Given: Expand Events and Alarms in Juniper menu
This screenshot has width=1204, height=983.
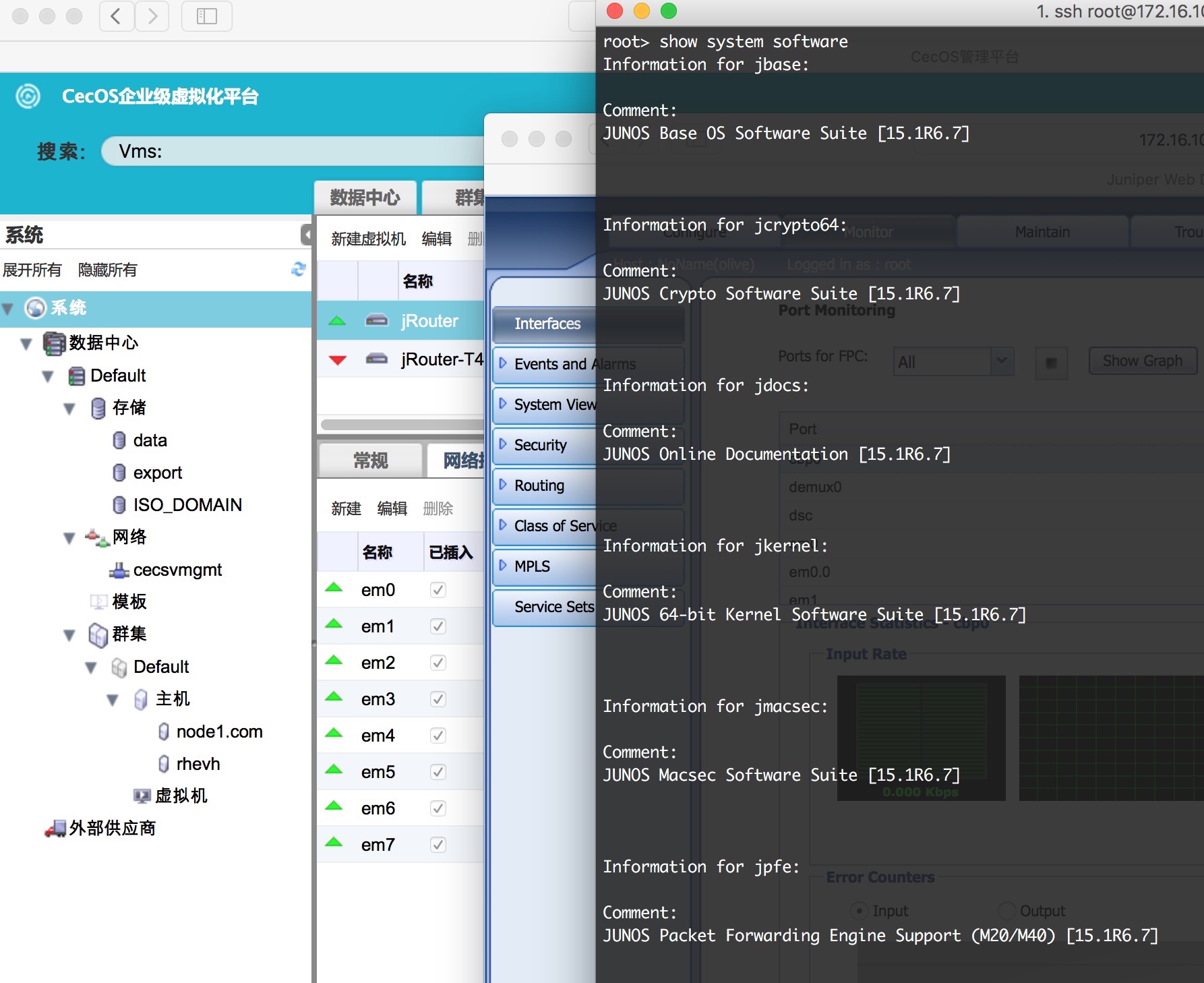Looking at the screenshot, I should [x=502, y=363].
